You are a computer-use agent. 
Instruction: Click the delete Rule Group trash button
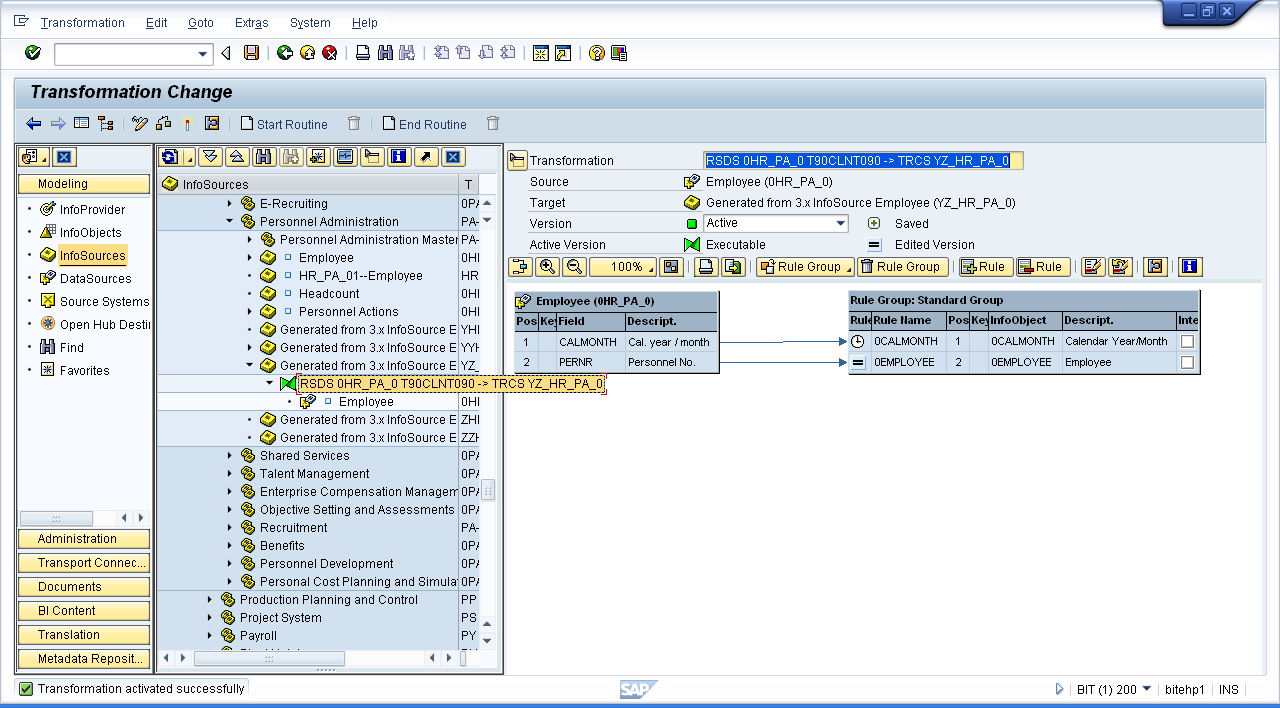(901, 266)
